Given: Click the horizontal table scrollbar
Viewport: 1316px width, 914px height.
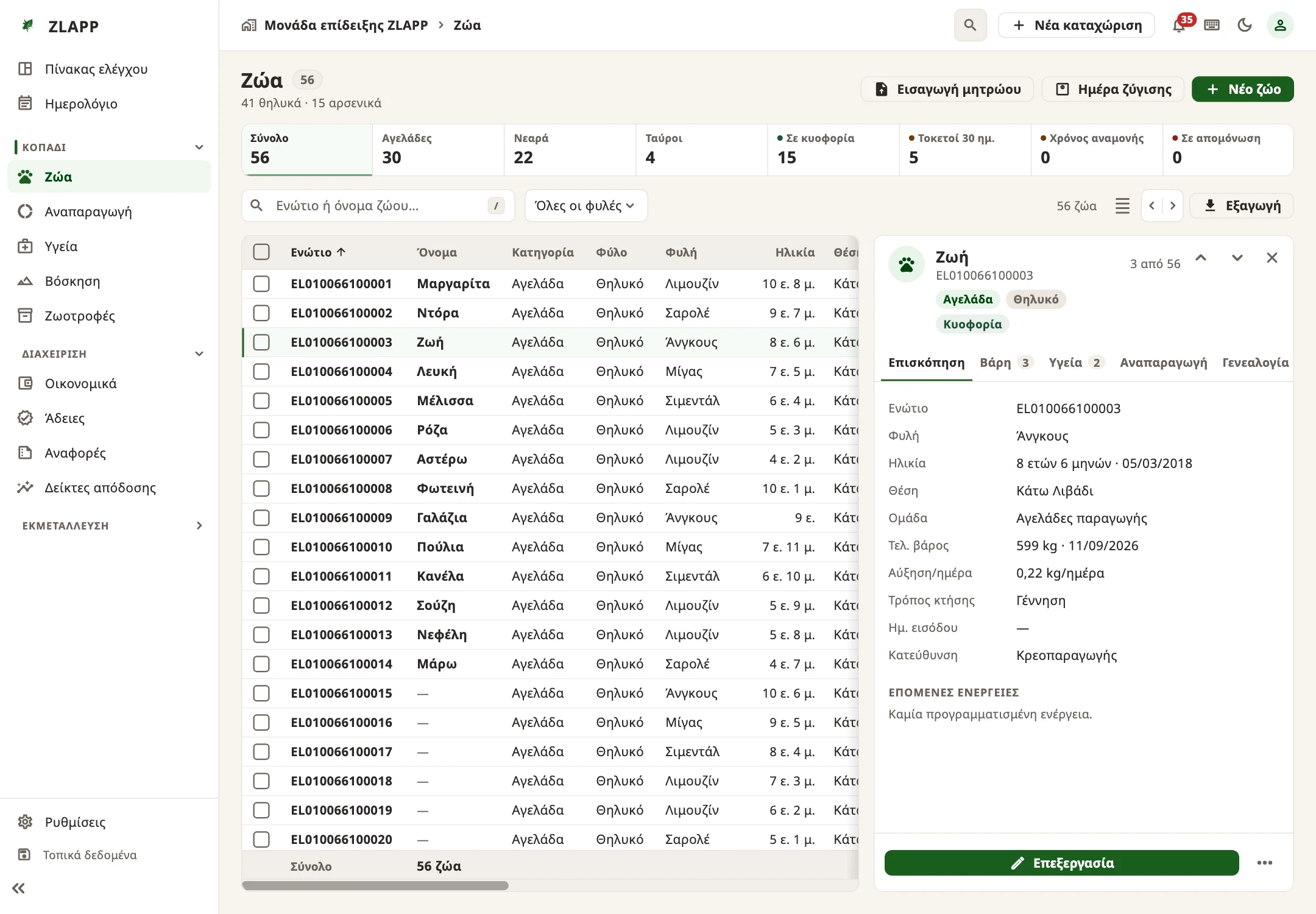Looking at the screenshot, I should click(375, 885).
